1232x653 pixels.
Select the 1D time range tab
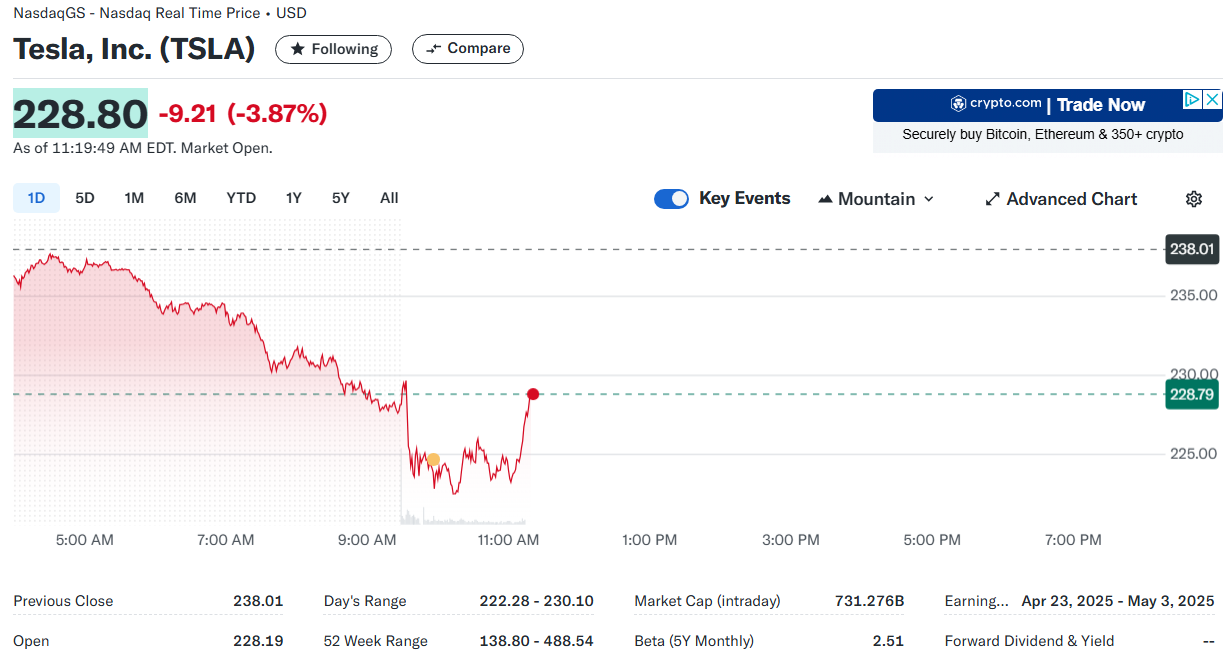(37, 198)
